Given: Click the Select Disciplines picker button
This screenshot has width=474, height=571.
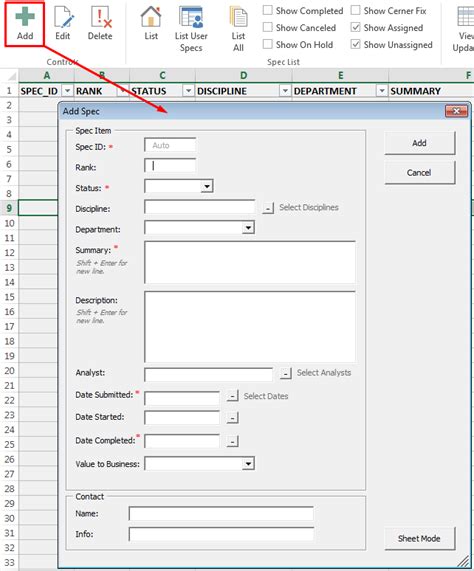Looking at the screenshot, I should tap(268, 208).
